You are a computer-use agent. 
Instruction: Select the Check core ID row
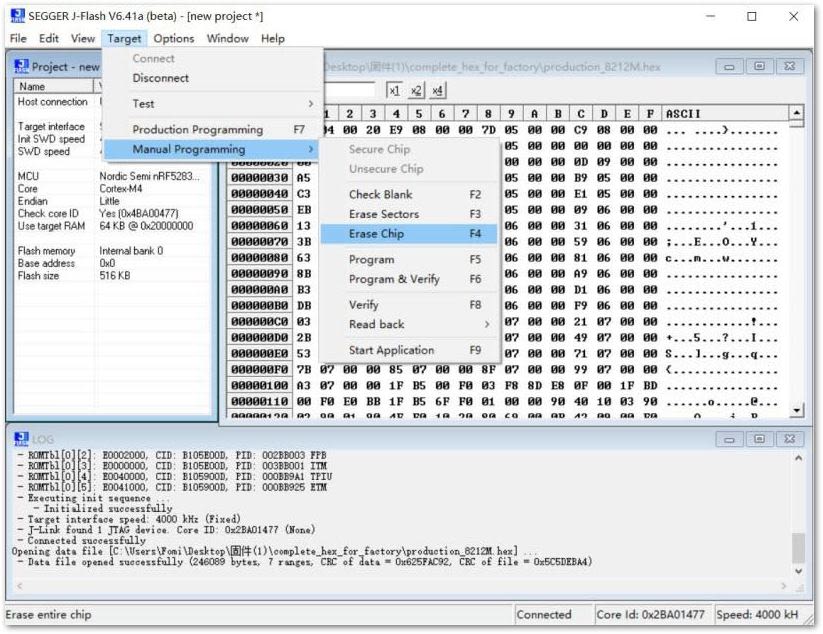point(113,214)
